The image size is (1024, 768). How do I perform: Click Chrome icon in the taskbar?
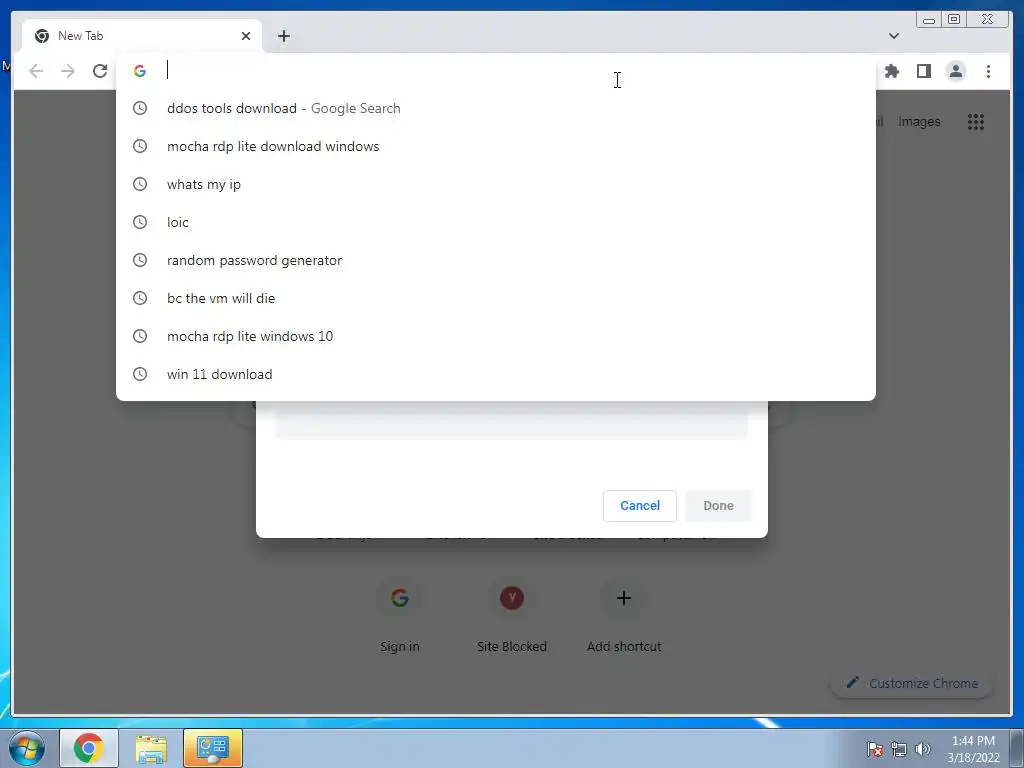[x=89, y=748]
